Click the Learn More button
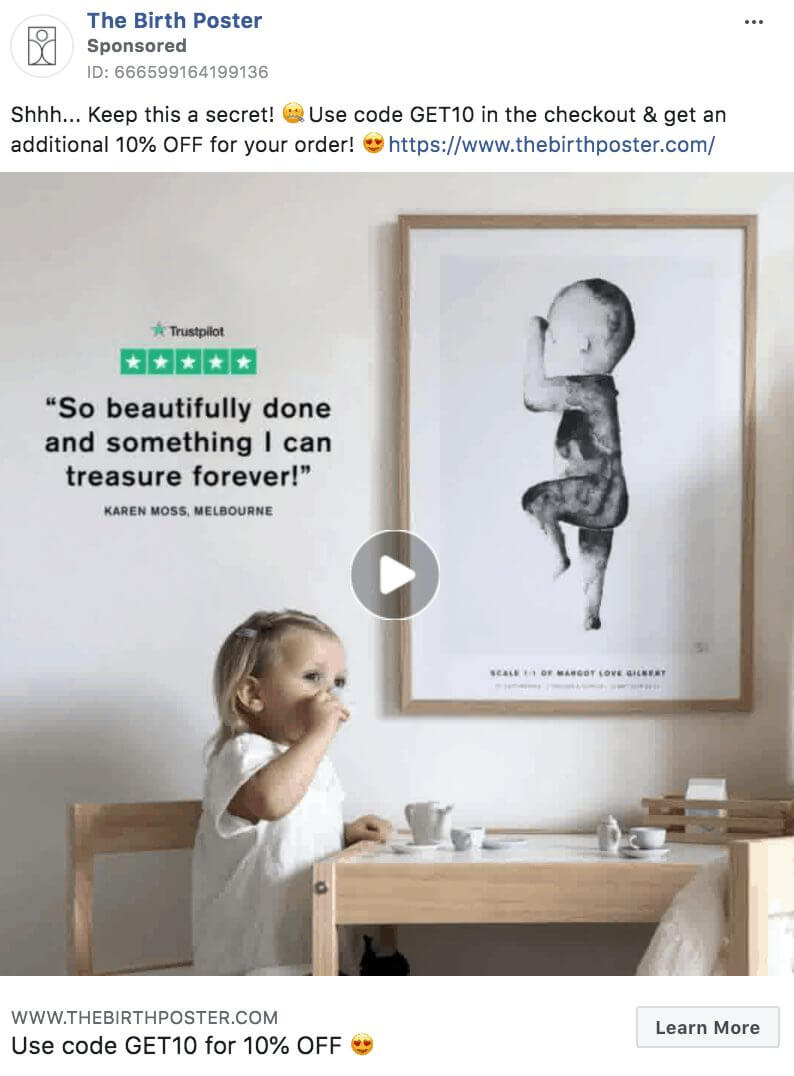This screenshot has height=1076, width=794. coord(708,1027)
